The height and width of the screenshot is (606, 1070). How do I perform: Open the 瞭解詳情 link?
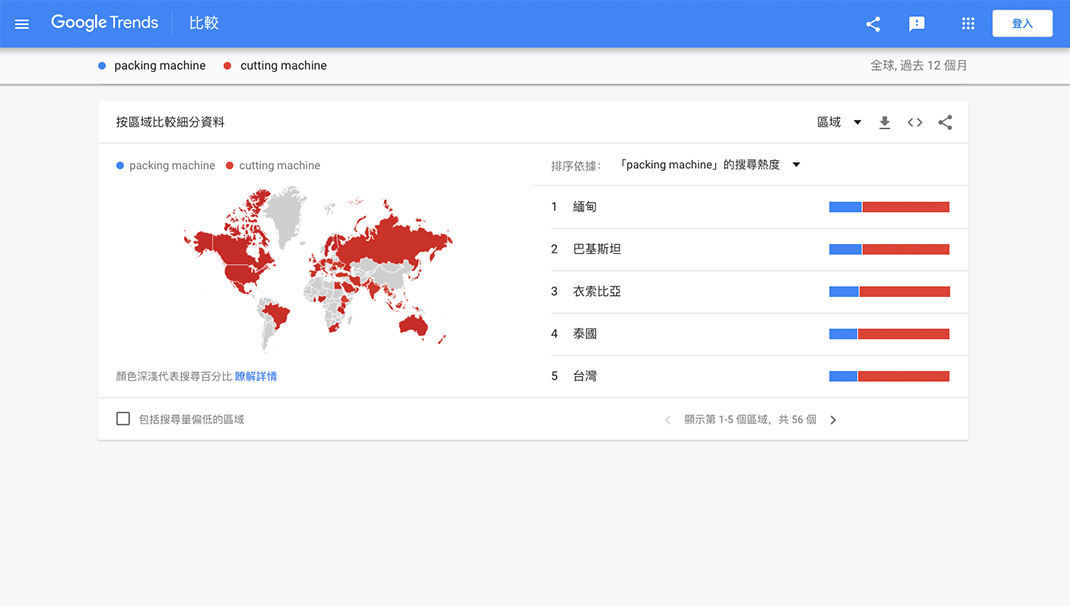coord(256,377)
